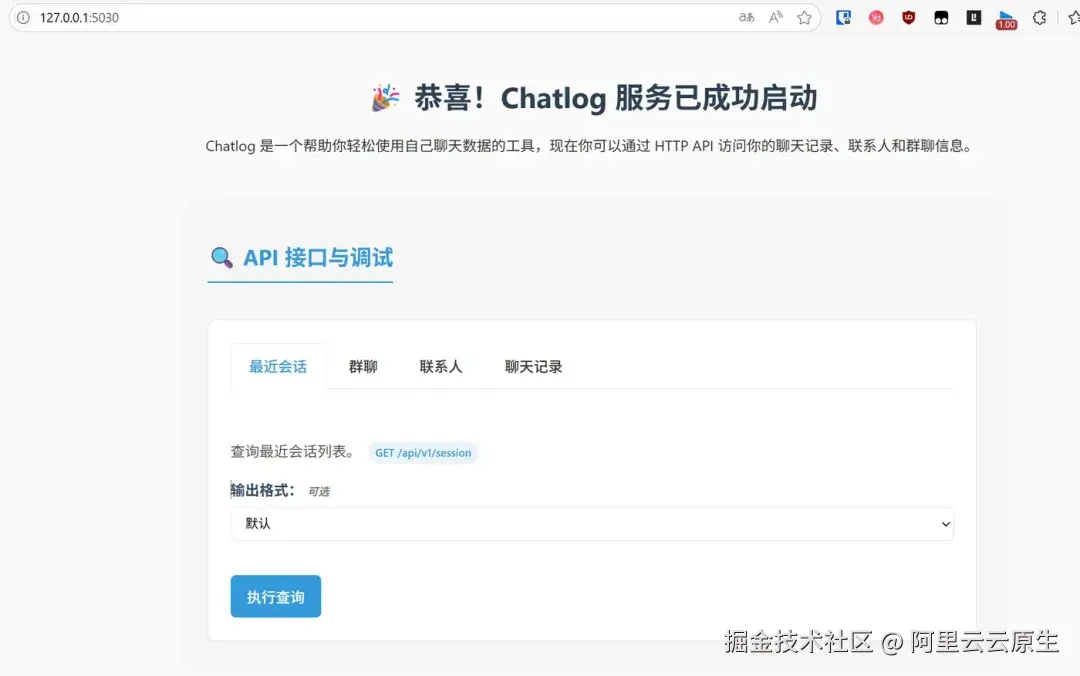Expand the 输出格式 dropdown set to 默认
Image resolution: width=1080 pixels, height=676 pixels.
[592, 524]
